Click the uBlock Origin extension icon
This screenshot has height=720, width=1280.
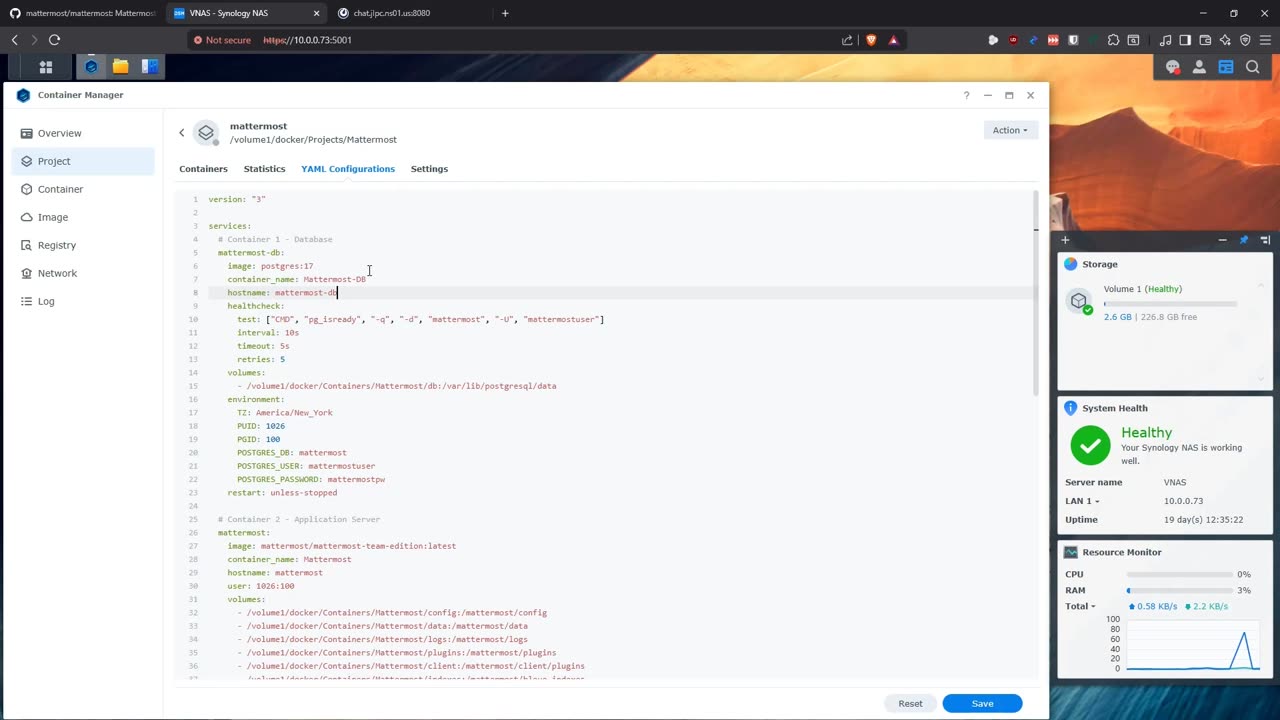pos(1013,40)
